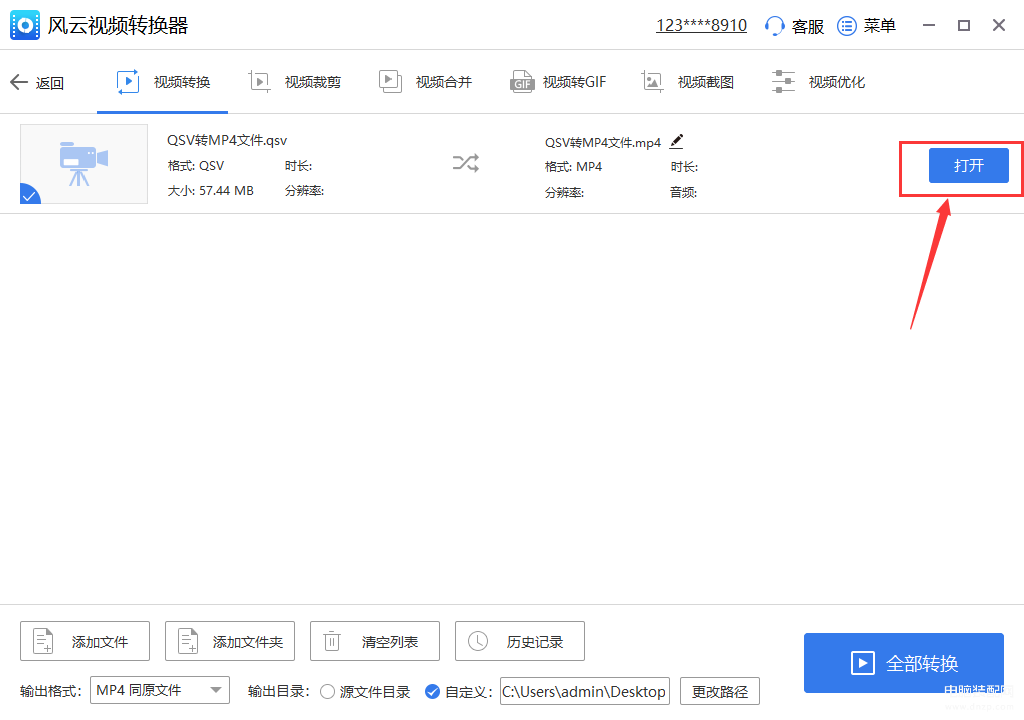
Task: Click the 大小: 57.44 MB text
Action: coord(210,191)
